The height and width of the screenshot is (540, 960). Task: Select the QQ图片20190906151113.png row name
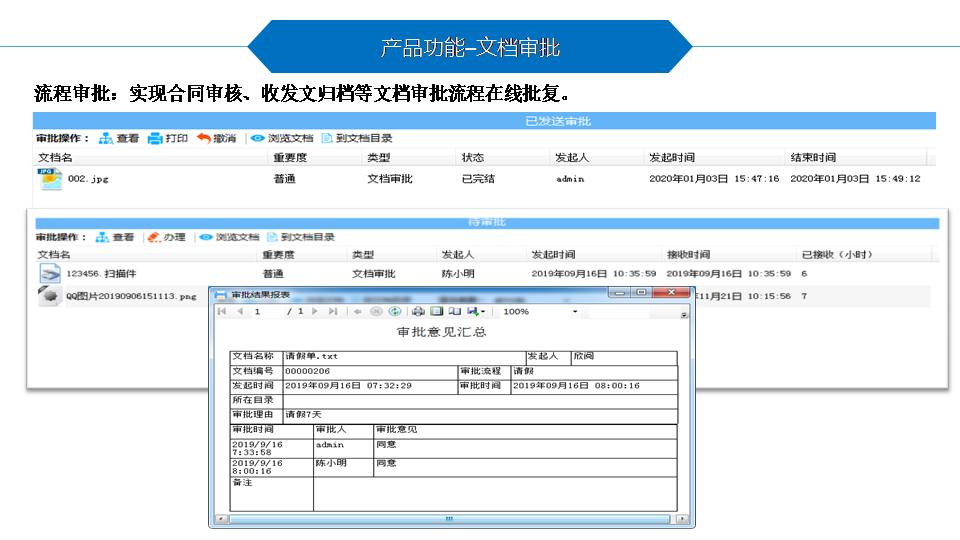[x=131, y=296]
